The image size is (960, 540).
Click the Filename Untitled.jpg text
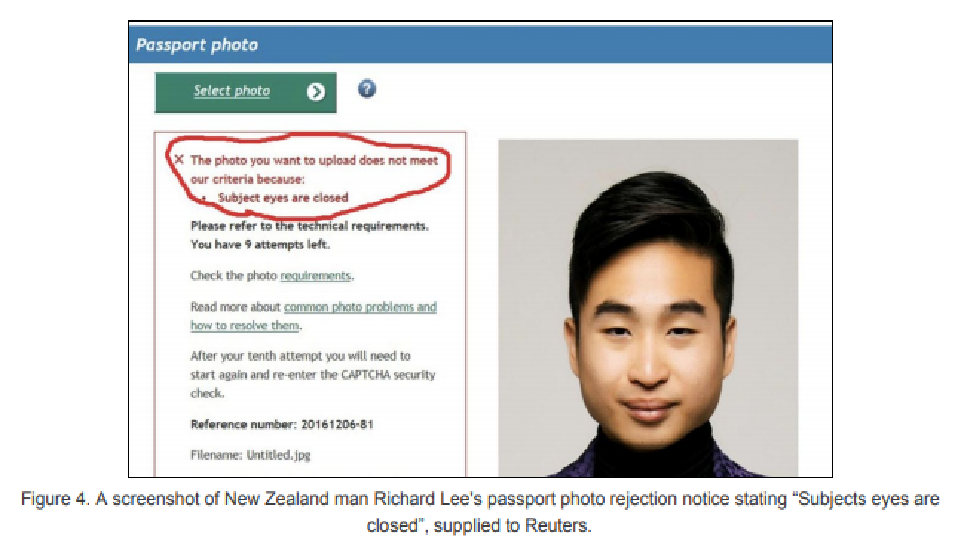pos(250,455)
